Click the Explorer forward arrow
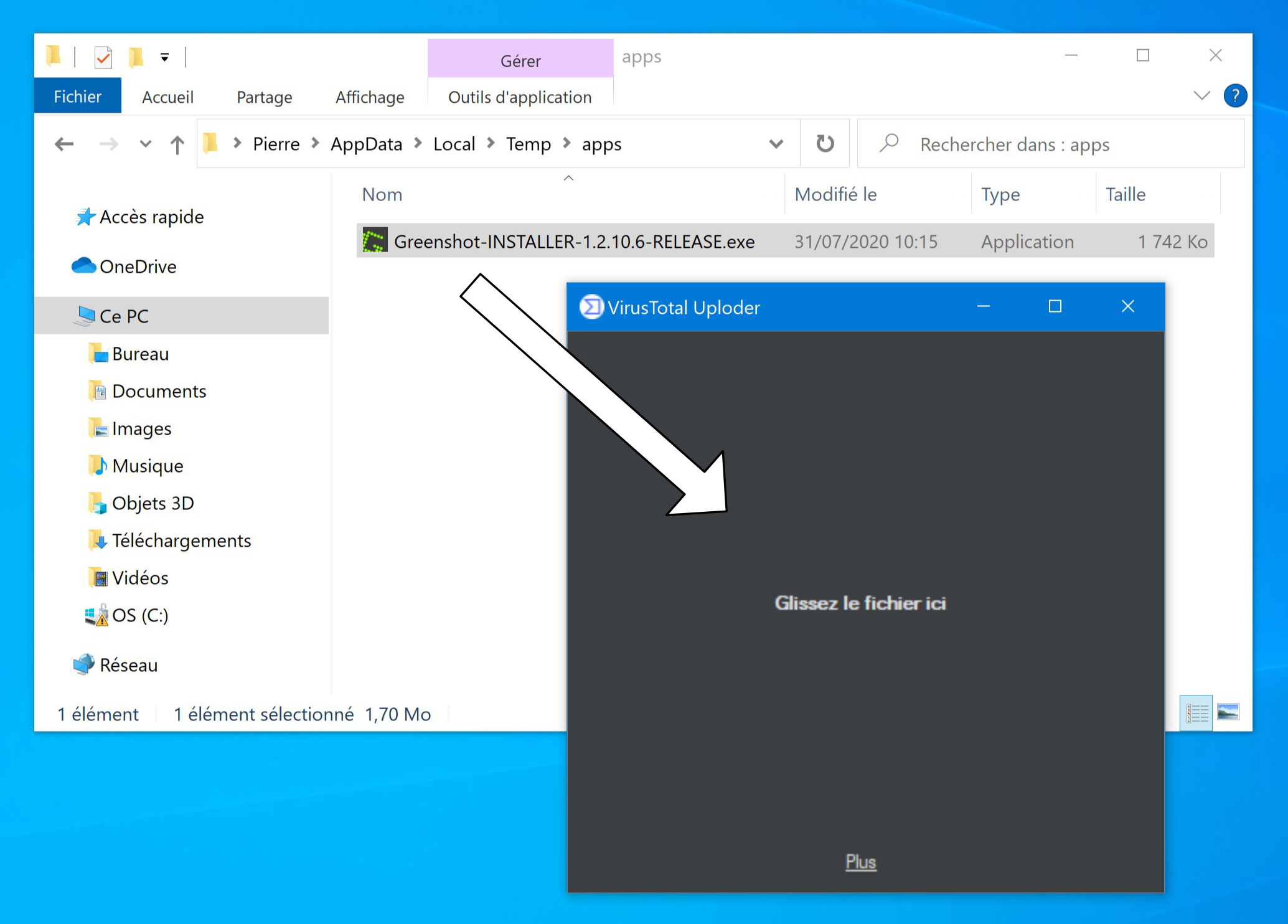 [x=109, y=144]
